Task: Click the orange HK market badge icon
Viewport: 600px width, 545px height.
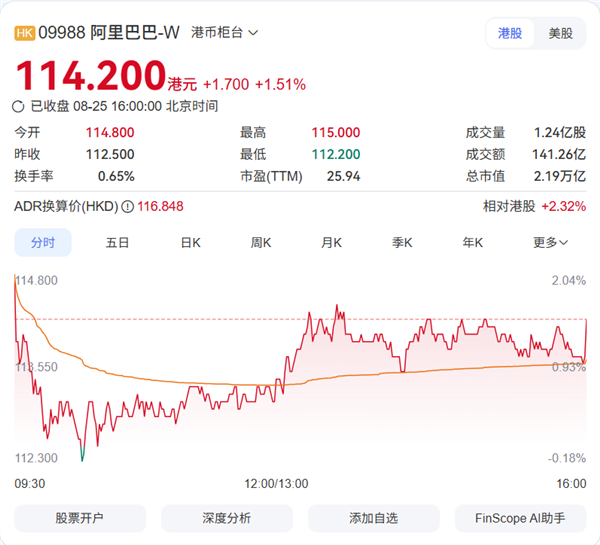Action: [24, 33]
